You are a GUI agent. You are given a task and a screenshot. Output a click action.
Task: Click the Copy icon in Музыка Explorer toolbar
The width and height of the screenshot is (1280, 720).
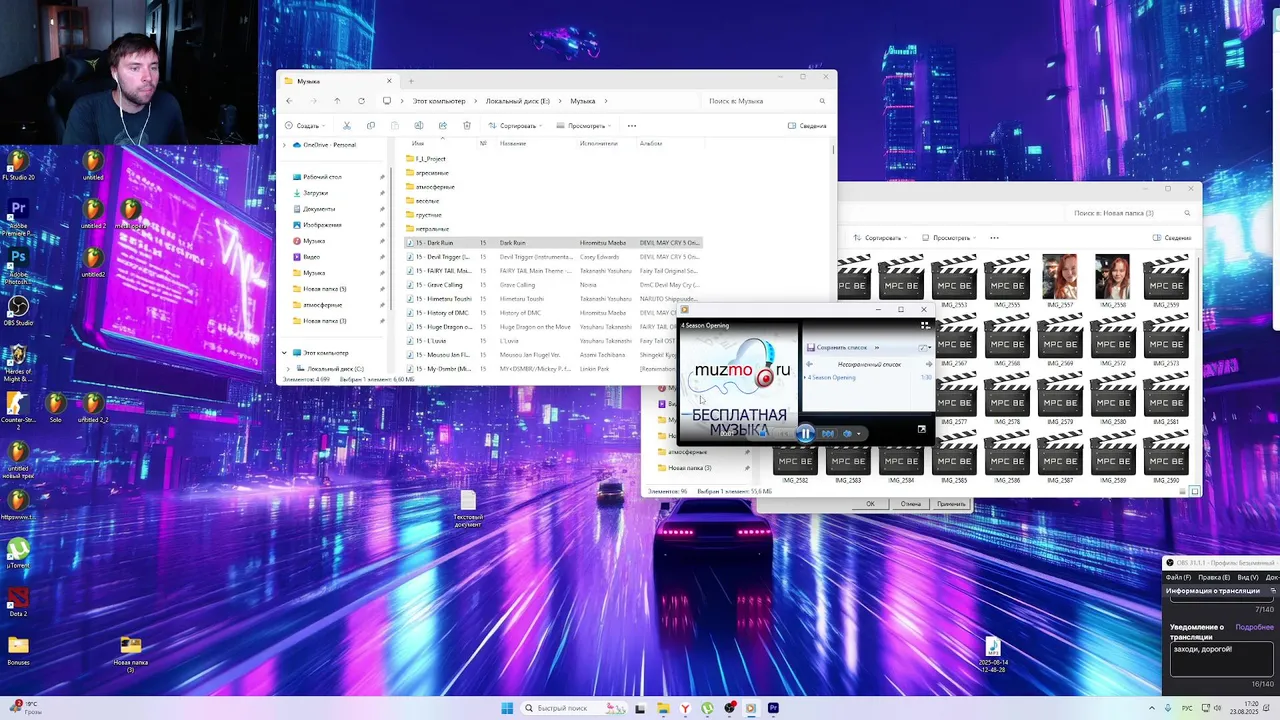(371, 126)
